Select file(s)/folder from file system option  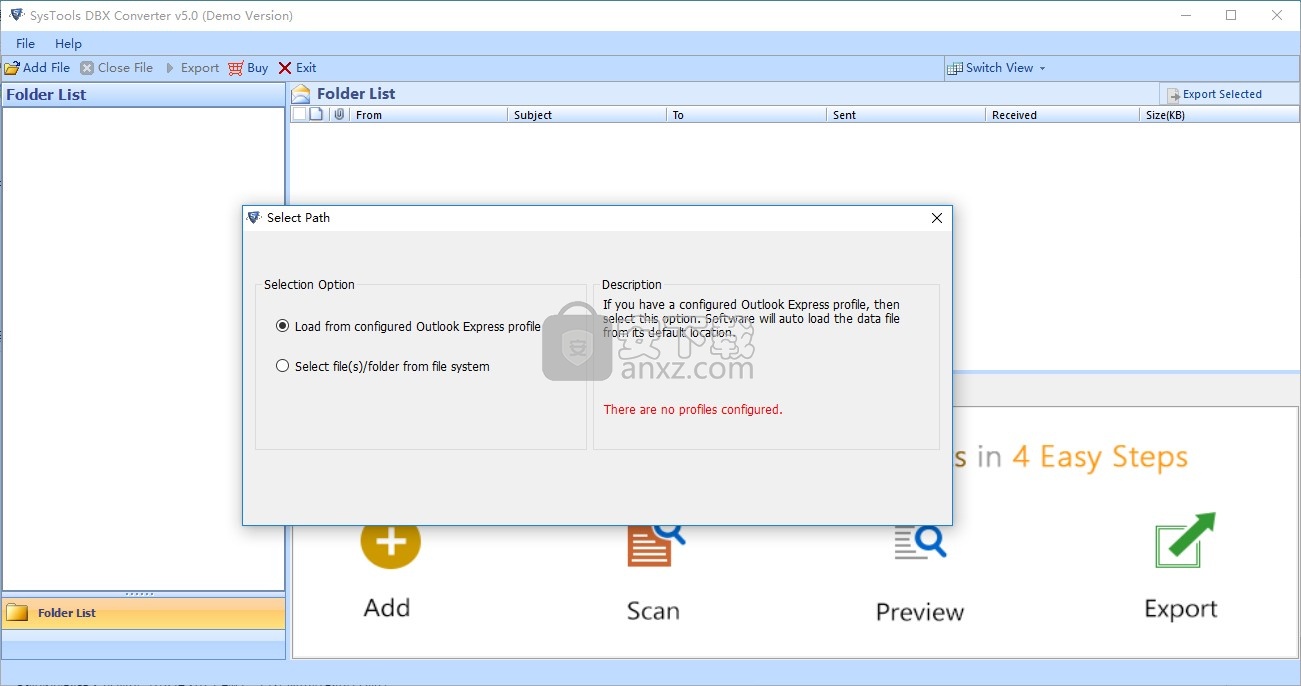pyautogui.click(x=283, y=366)
